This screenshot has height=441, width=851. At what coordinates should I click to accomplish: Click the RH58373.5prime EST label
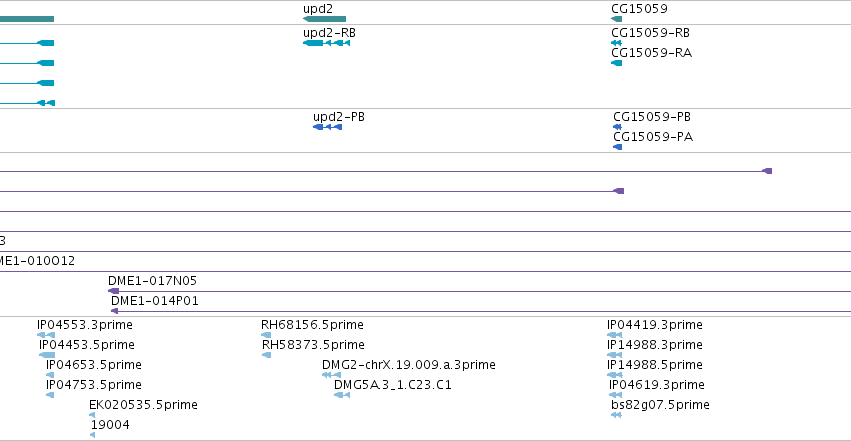[313, 345]
